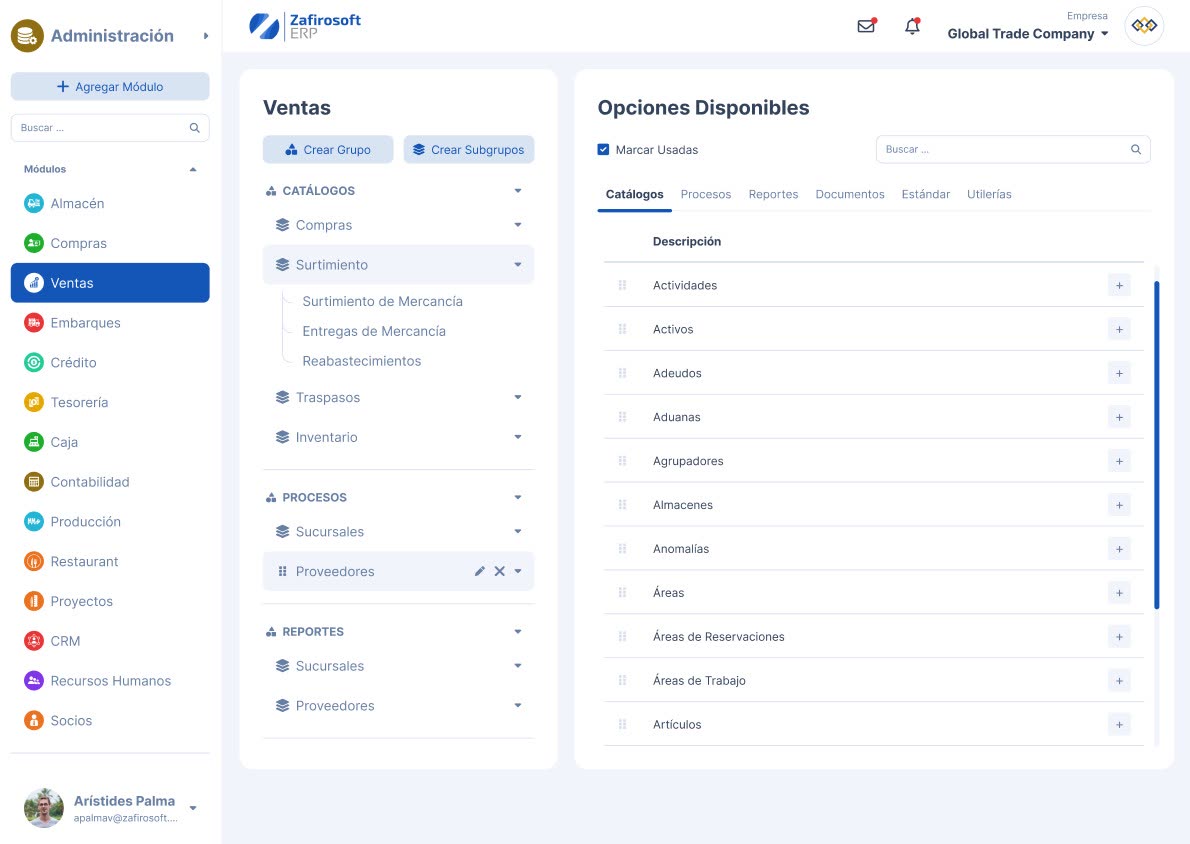Image resolution: width=1190 pixels, height=844 pixels.
Task: Click the Recursos Humanos module icon
Action: pos(33,680)
